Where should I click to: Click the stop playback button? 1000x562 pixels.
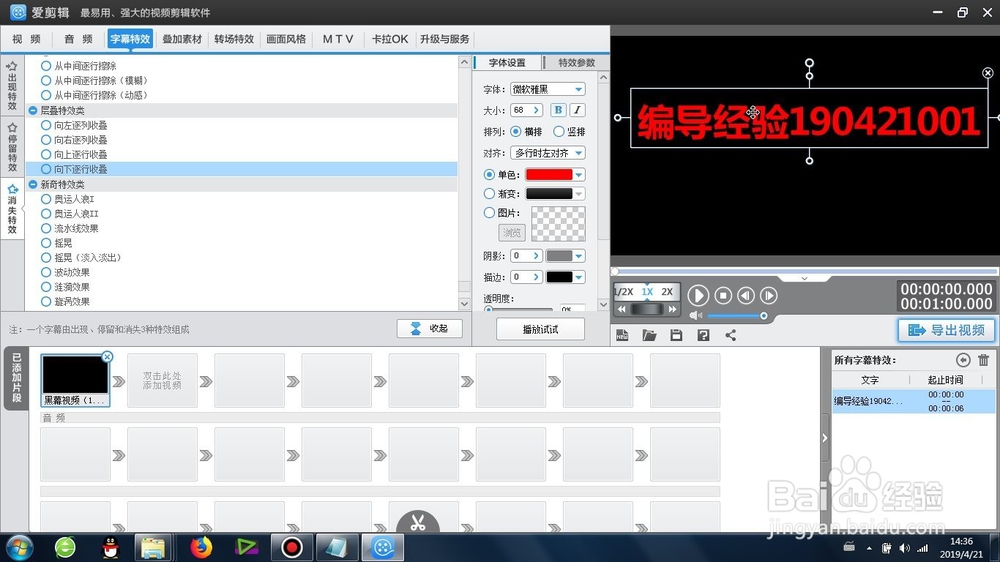click(x=723, y=295)
